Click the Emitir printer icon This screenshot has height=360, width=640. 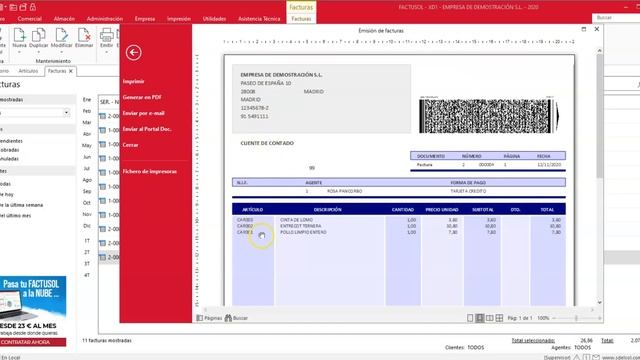click(x=107, y=35)
